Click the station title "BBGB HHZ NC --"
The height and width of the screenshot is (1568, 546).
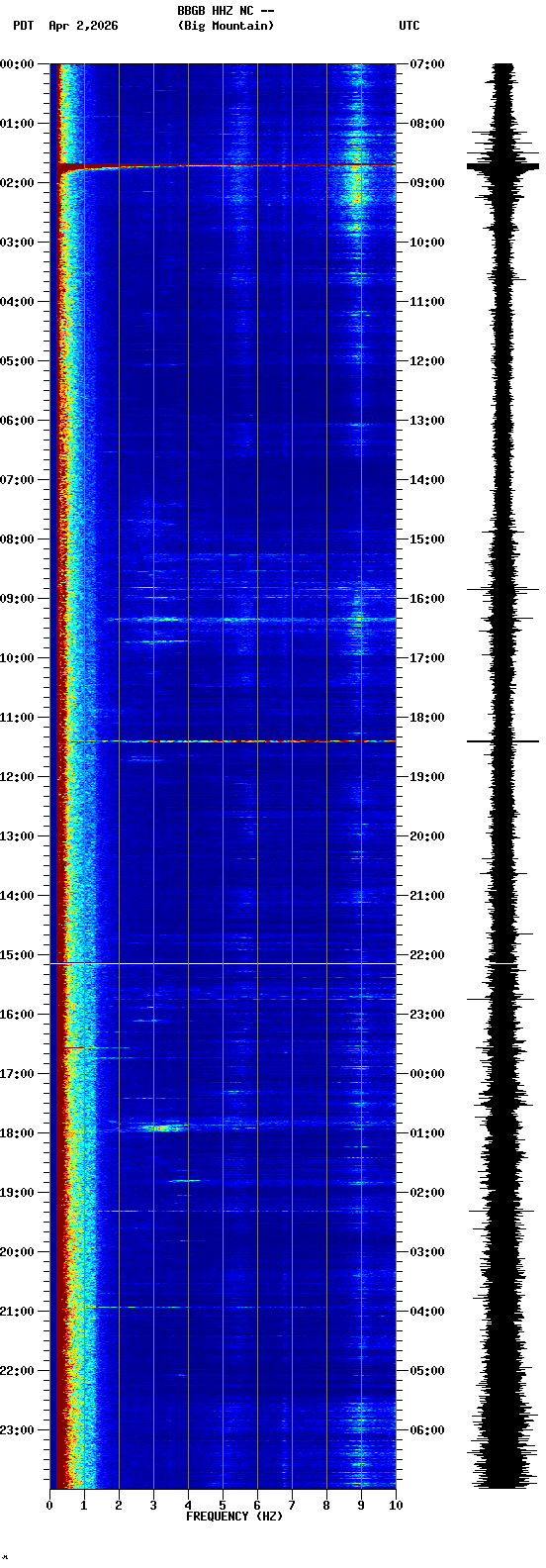226,11
